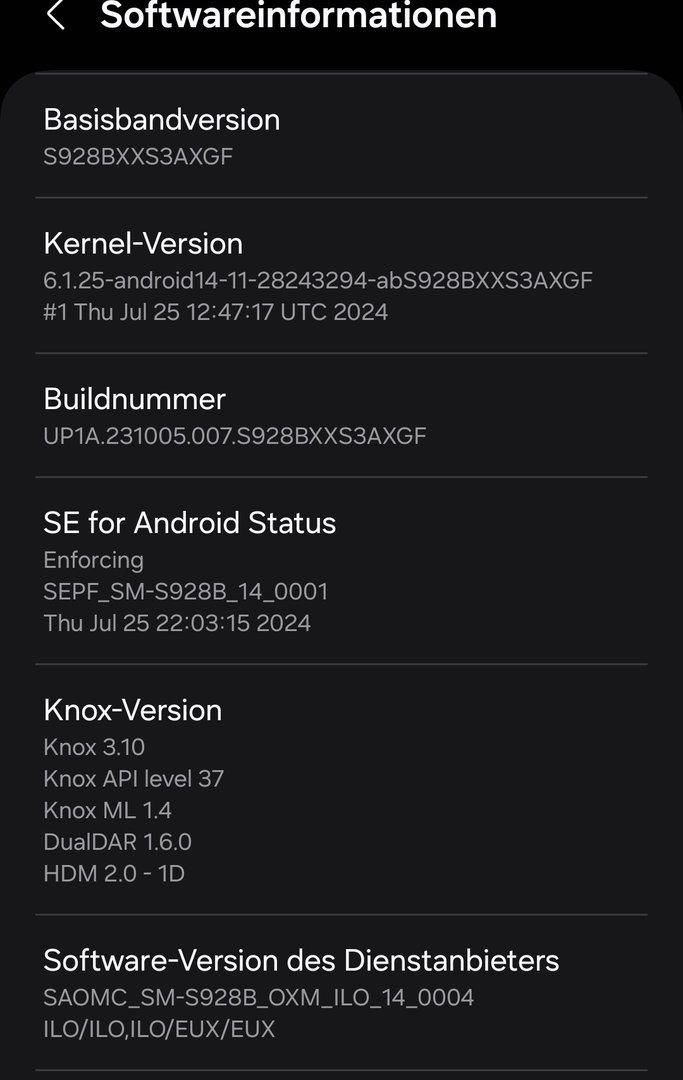Tap the Basisbandversion heading
Screen dimensions: 683x1080
pyautogui.click(x=162, y=120)
